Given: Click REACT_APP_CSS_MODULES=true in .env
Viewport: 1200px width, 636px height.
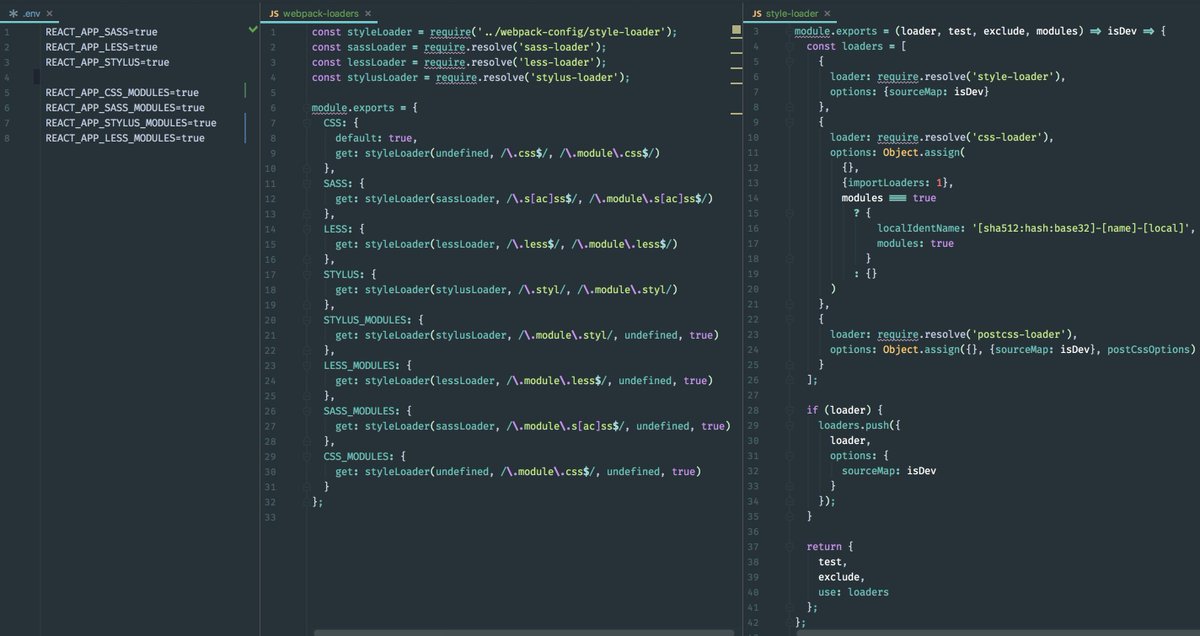Looking at the screenshot, I should click(x=122, y=93).
